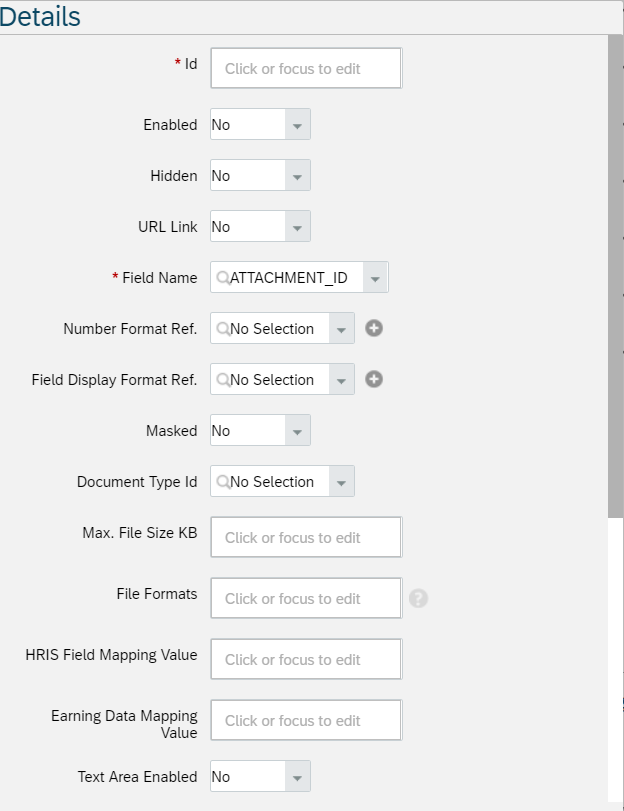Screen dimensions: 624x811
Task: Click the Earning Data Mapping Value field
Action: (x=306, y=720)
